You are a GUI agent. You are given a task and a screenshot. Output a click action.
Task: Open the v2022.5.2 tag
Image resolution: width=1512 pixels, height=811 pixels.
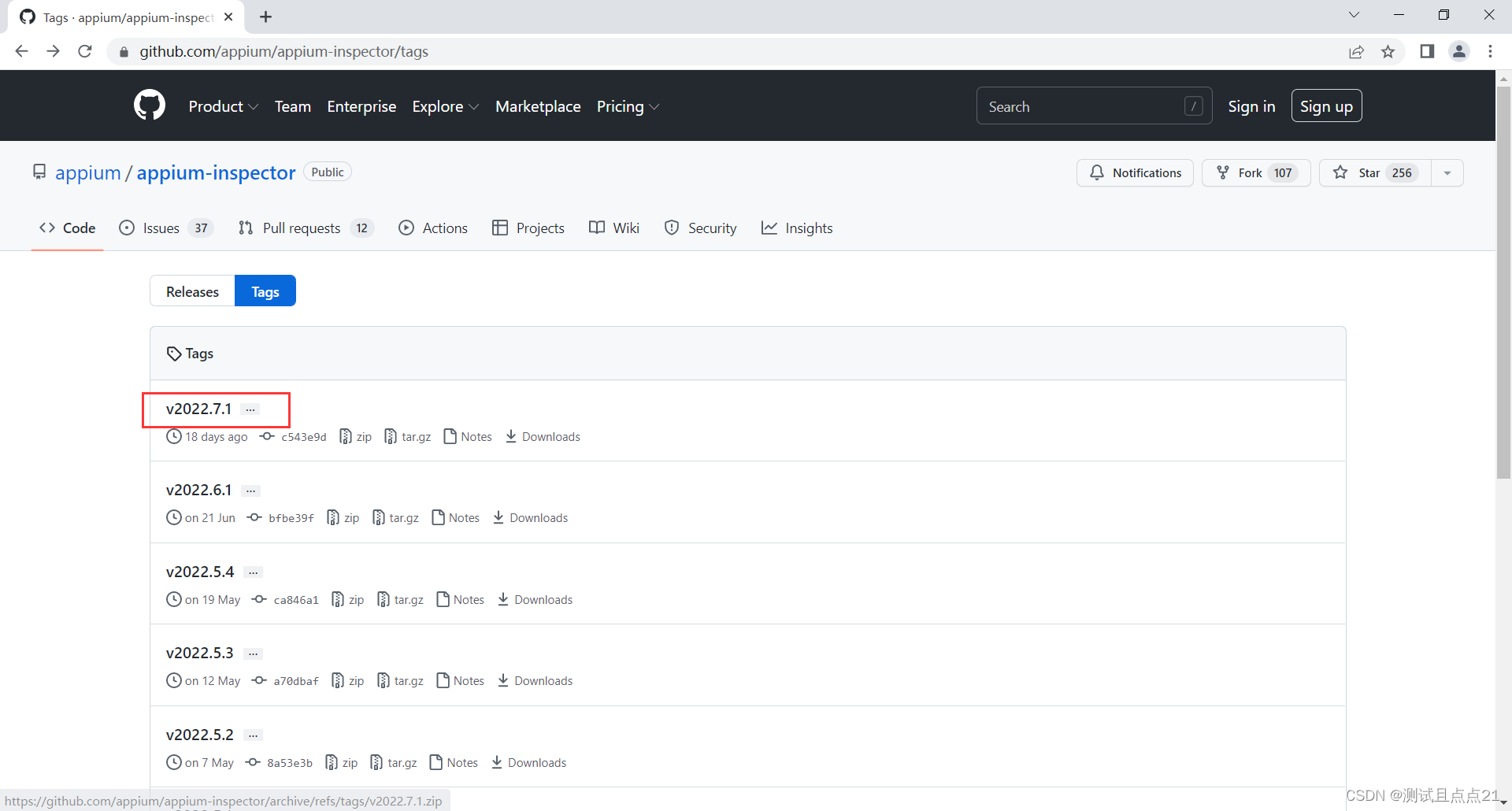pyautogui.click(x=200, y=735)
